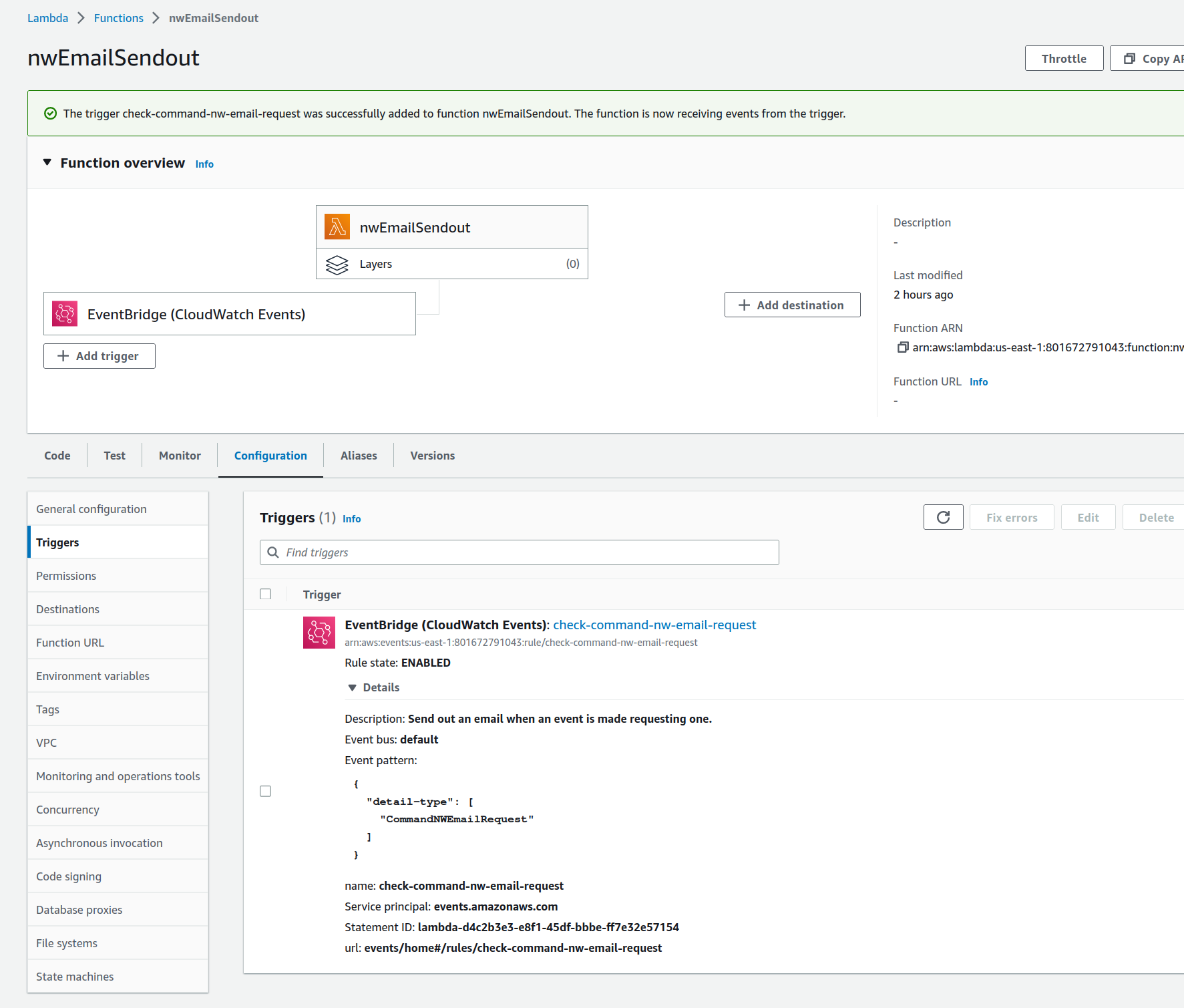Open Permissions in the side menu

118,576
